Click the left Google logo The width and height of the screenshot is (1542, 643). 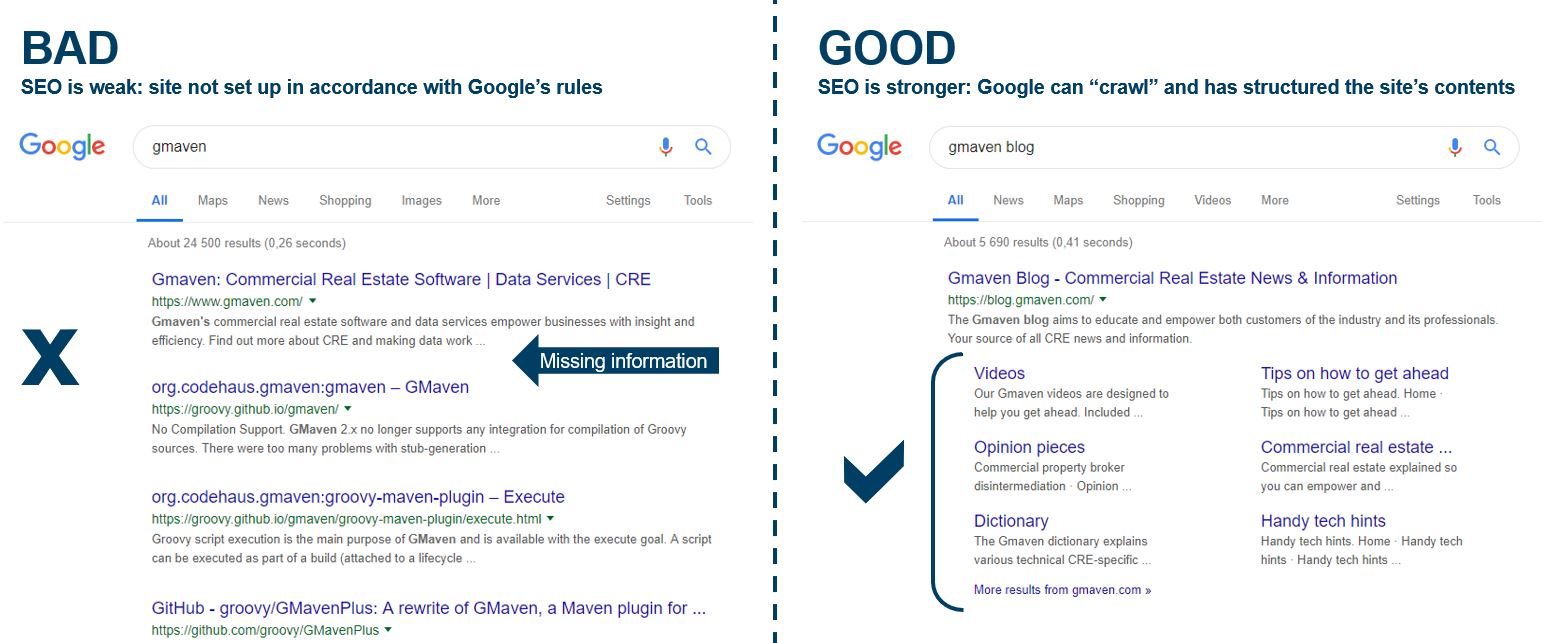click(x=62, y=146)
